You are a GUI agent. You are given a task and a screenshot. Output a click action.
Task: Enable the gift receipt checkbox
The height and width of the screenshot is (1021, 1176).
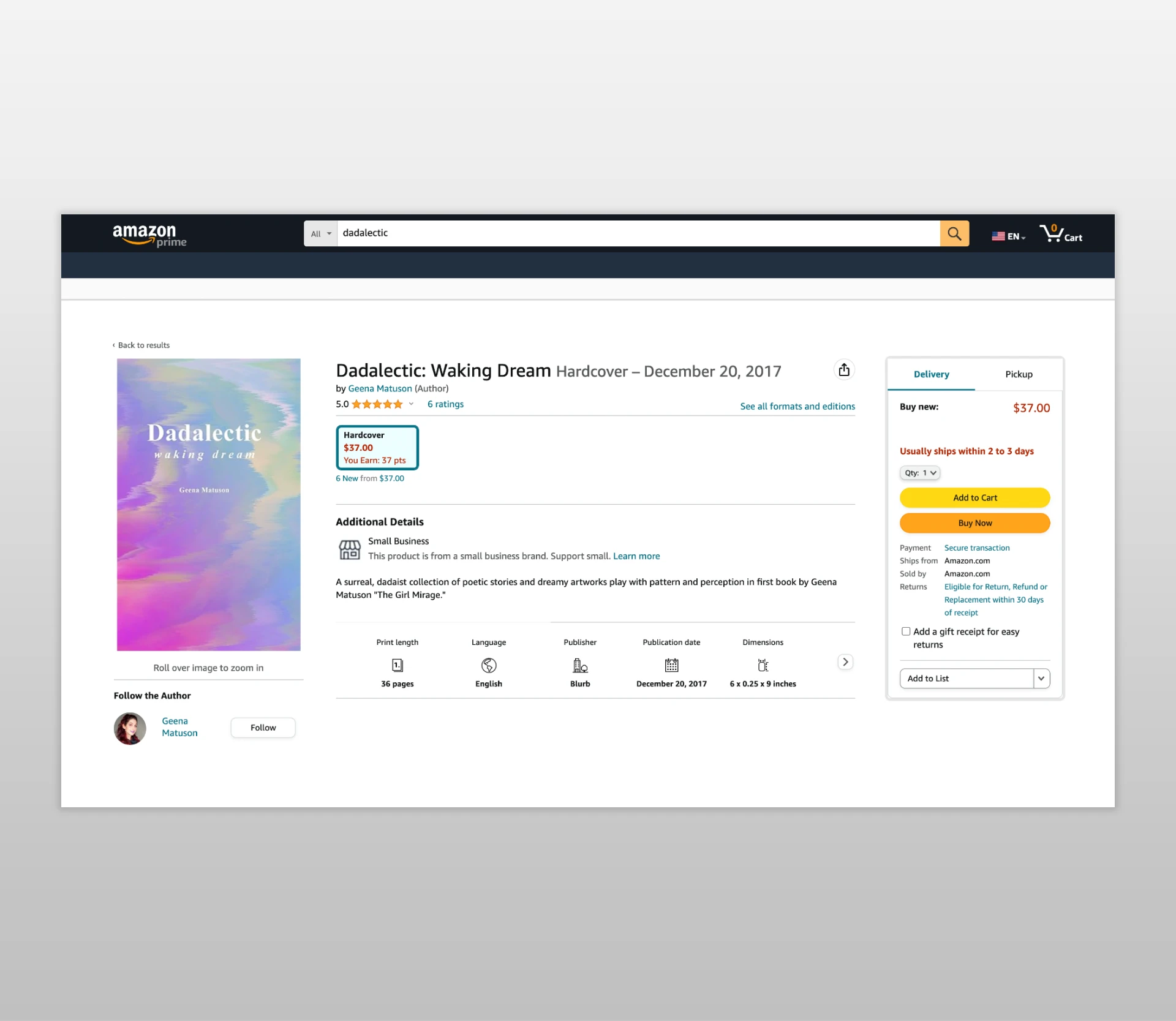tap(906, 631)
